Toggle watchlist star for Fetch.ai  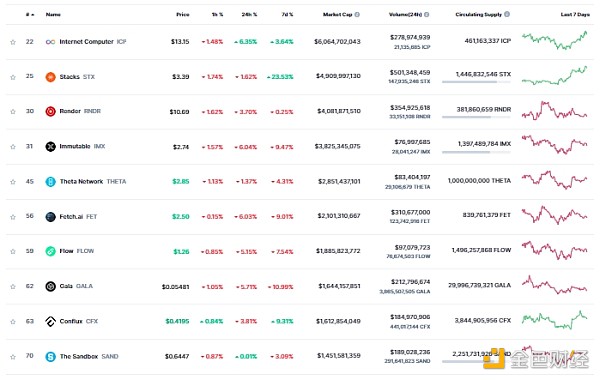coord(13,217)
